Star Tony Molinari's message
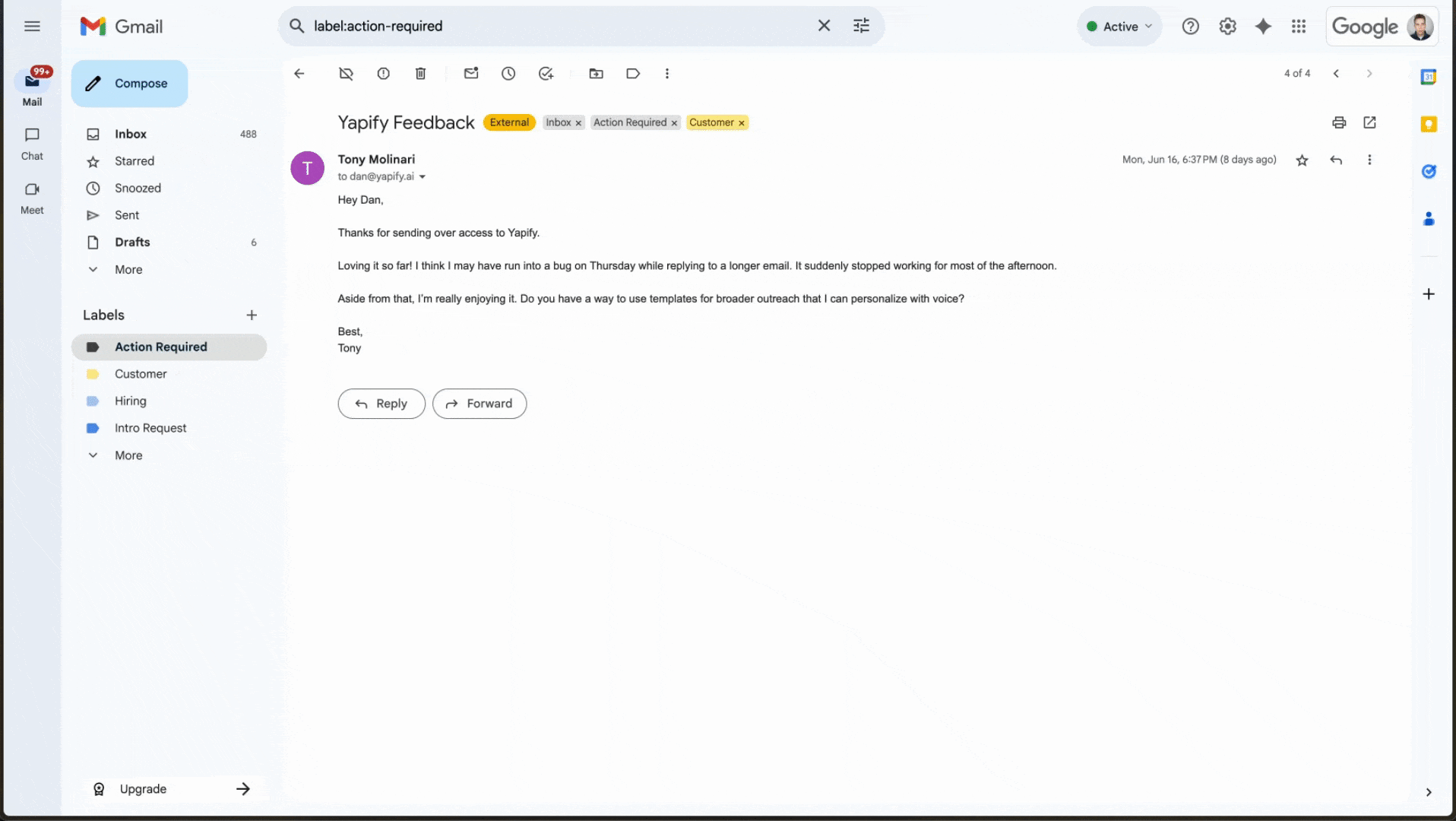 pyautogui.click(x=1302, y=160)
